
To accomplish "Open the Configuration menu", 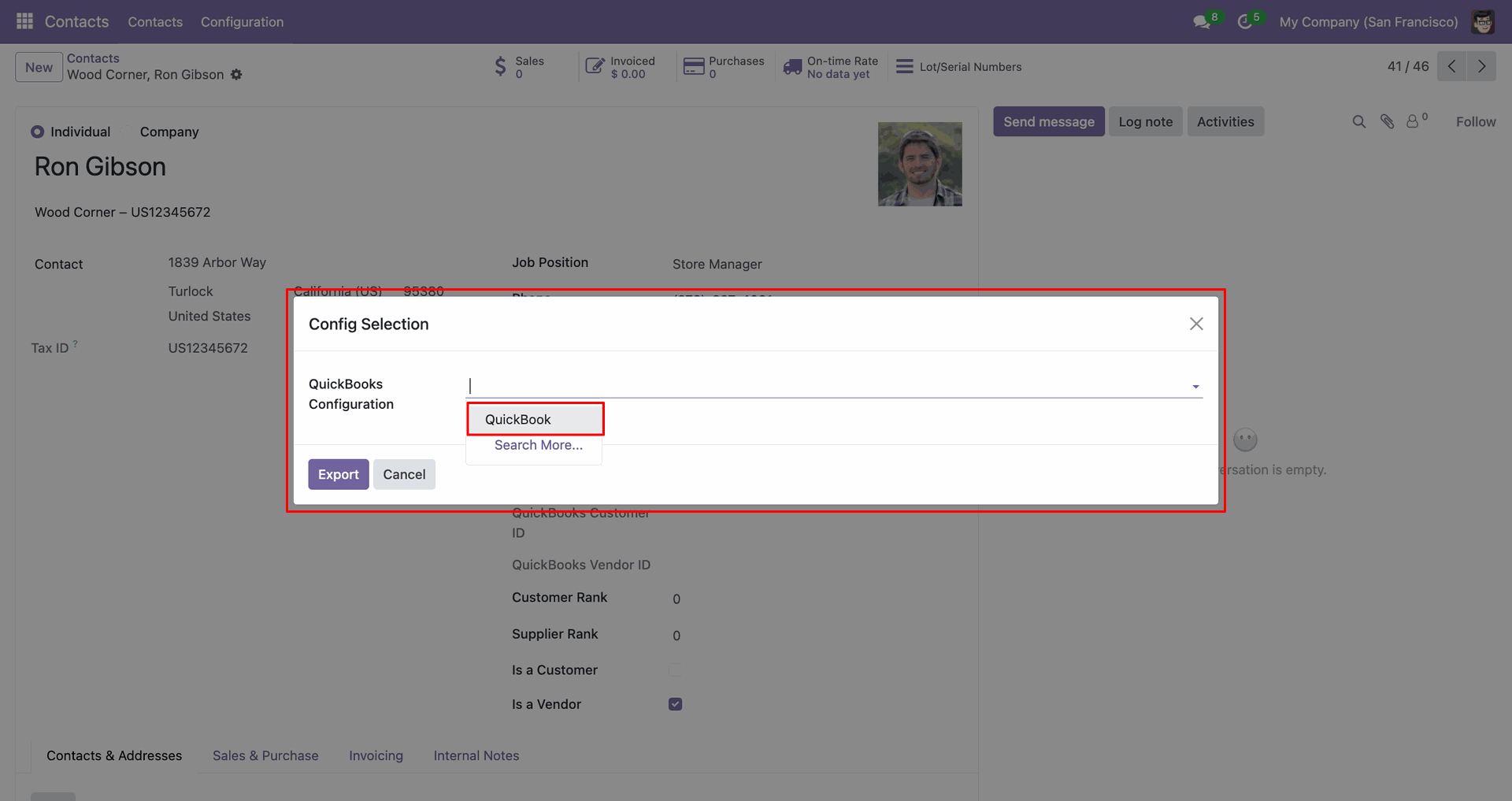I will click(x=242, y=22).
